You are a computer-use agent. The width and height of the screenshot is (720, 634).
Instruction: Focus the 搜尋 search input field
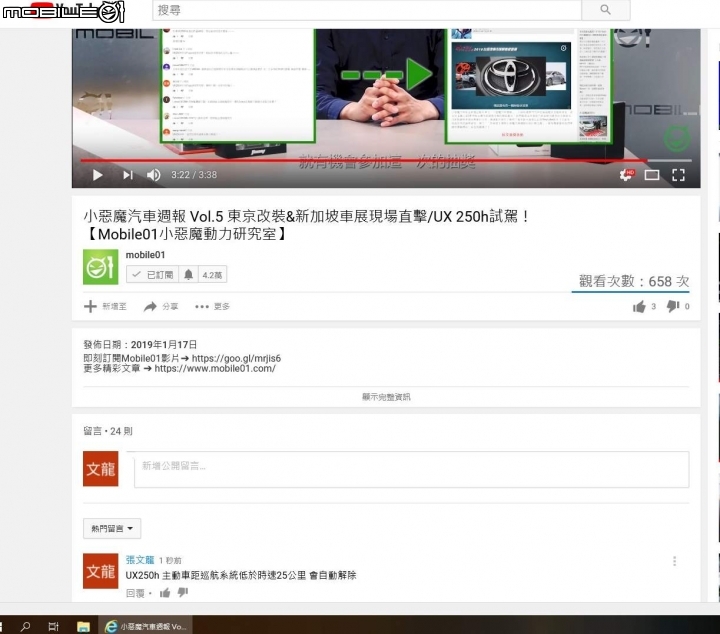[367, 10]
